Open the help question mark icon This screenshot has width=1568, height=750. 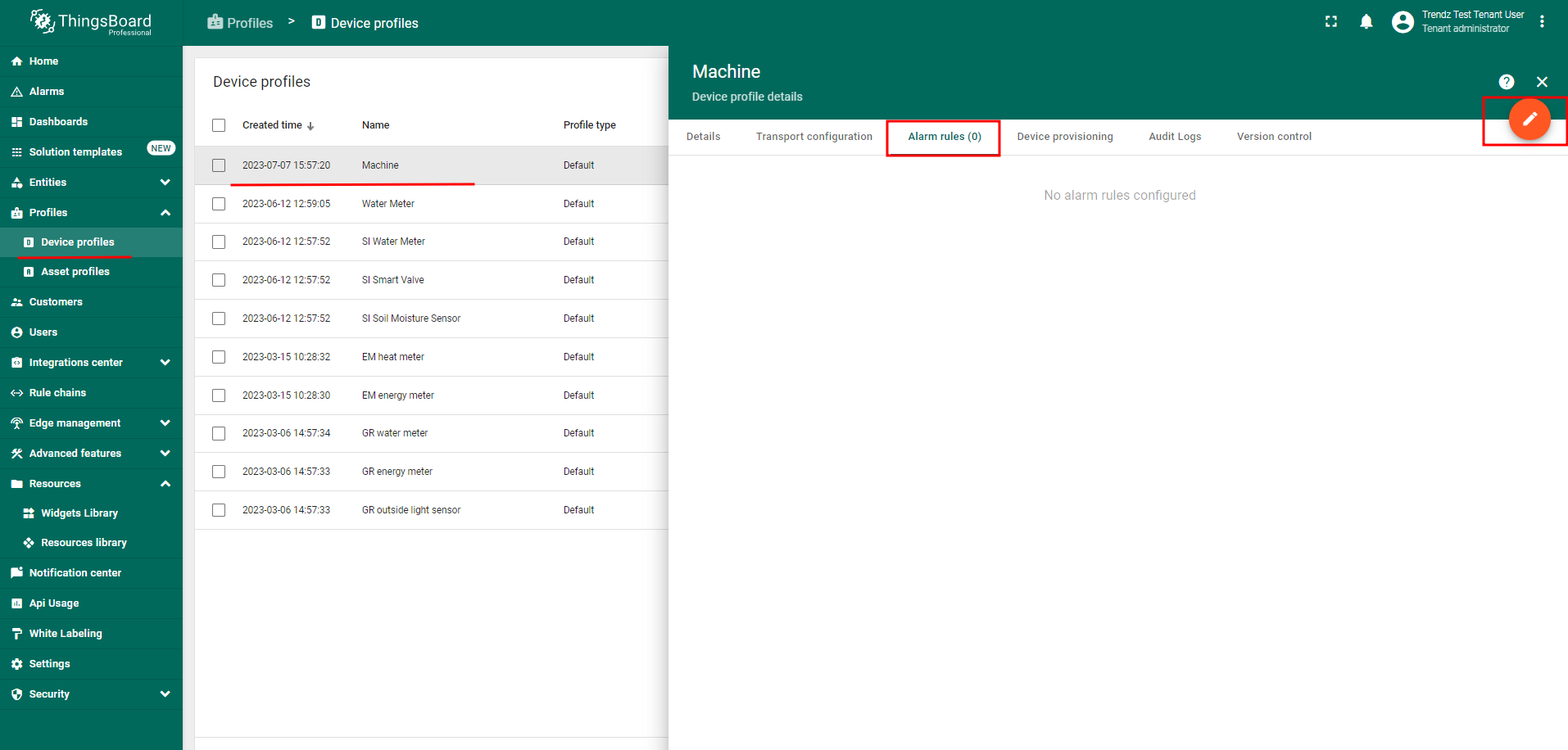tap(1506, 82)
